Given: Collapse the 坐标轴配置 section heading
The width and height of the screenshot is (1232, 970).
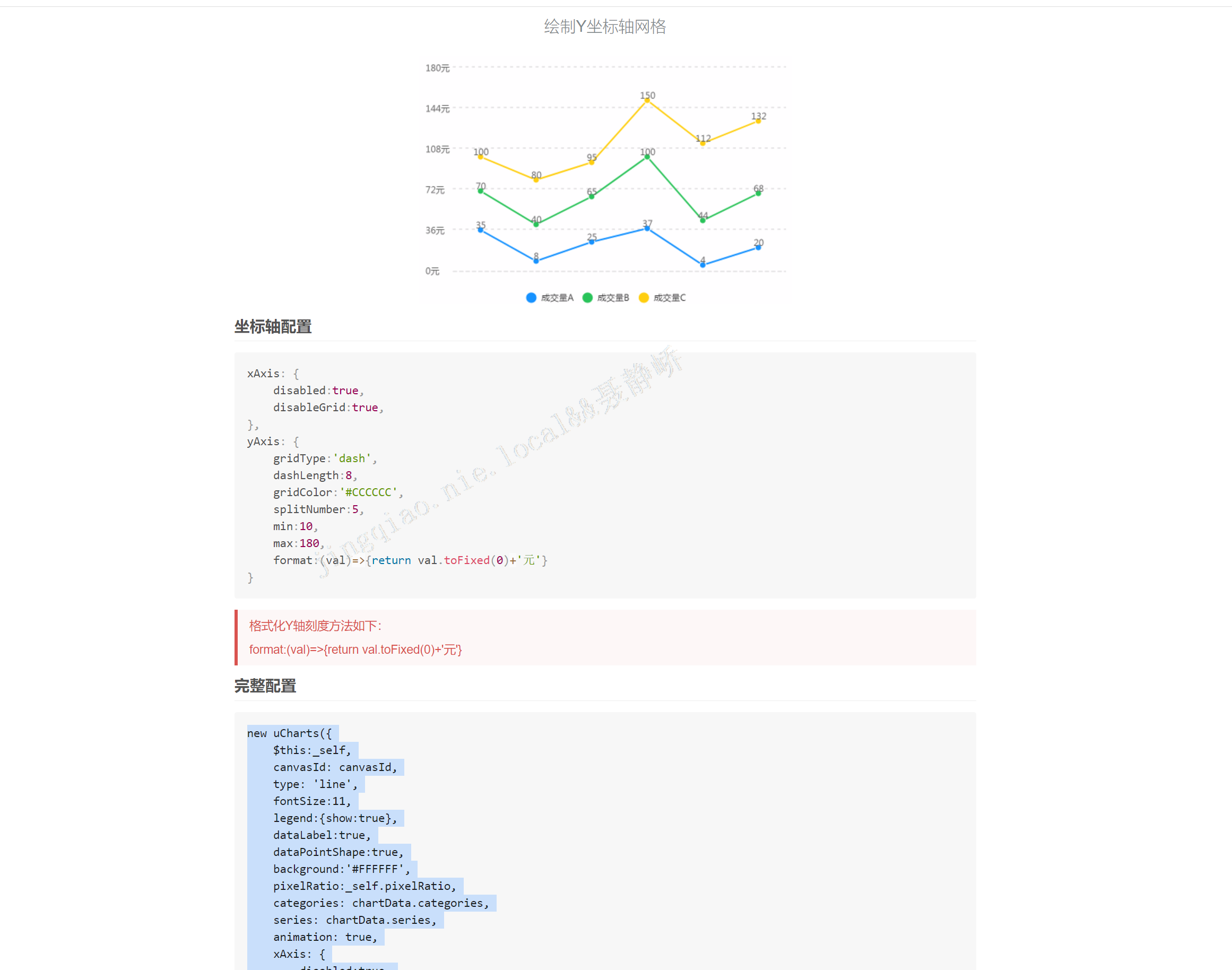Looking at the screenshot, I should (274, 328).
